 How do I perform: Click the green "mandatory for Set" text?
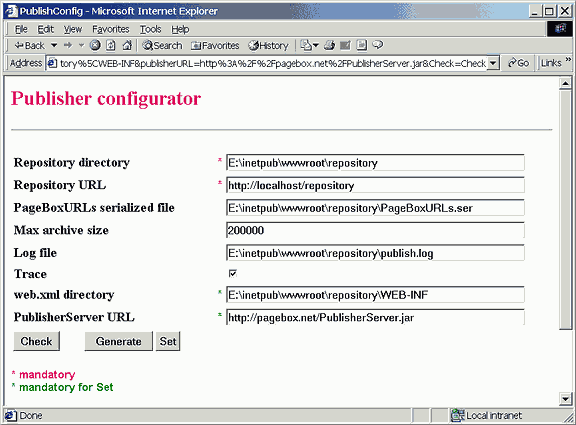tap(66, 387)
